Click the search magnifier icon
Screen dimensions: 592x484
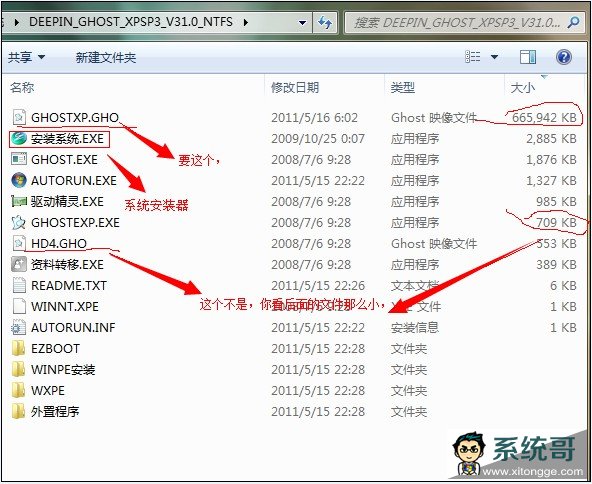click(574, 22)
